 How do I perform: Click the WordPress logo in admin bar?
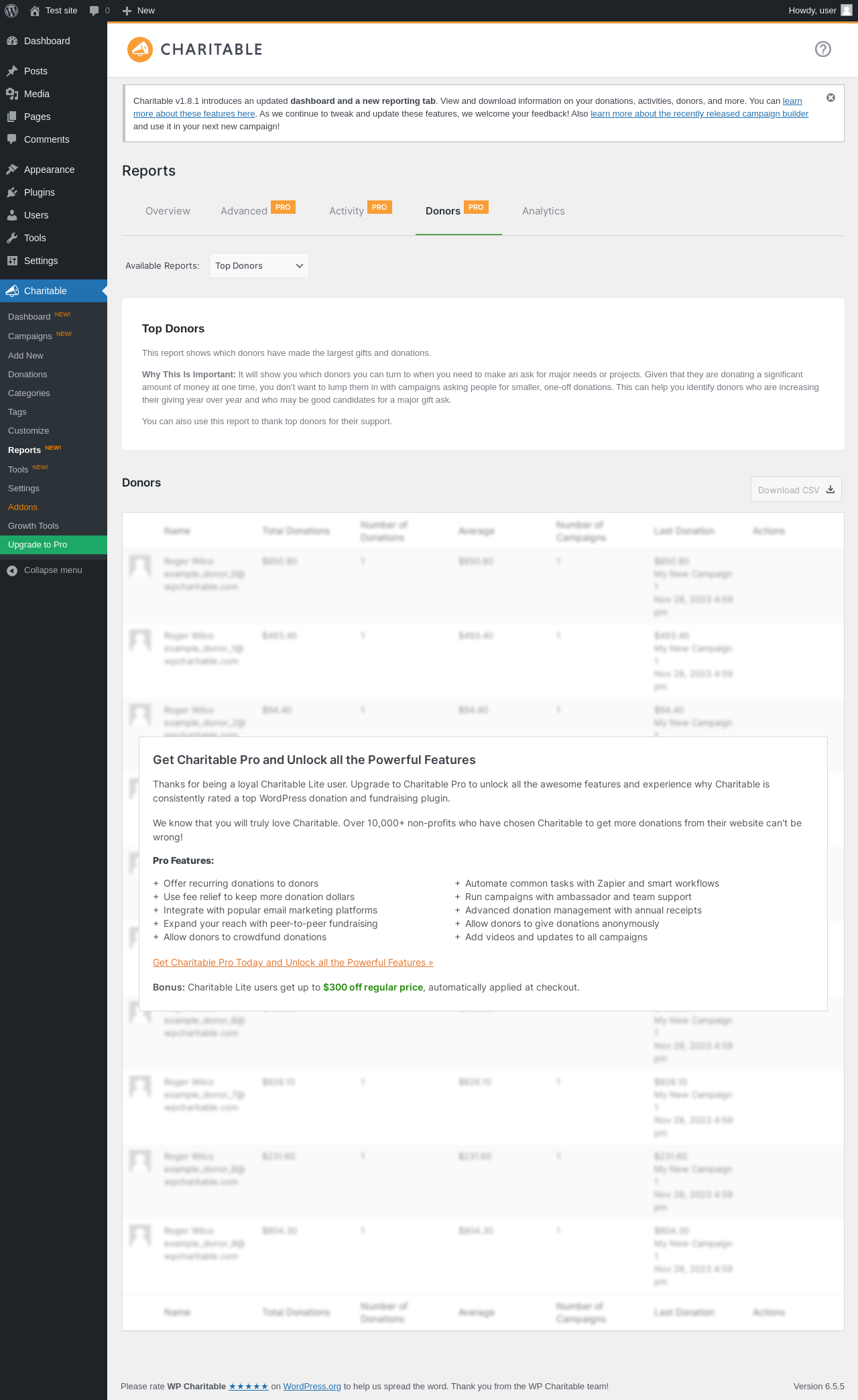tap(11, 11)
